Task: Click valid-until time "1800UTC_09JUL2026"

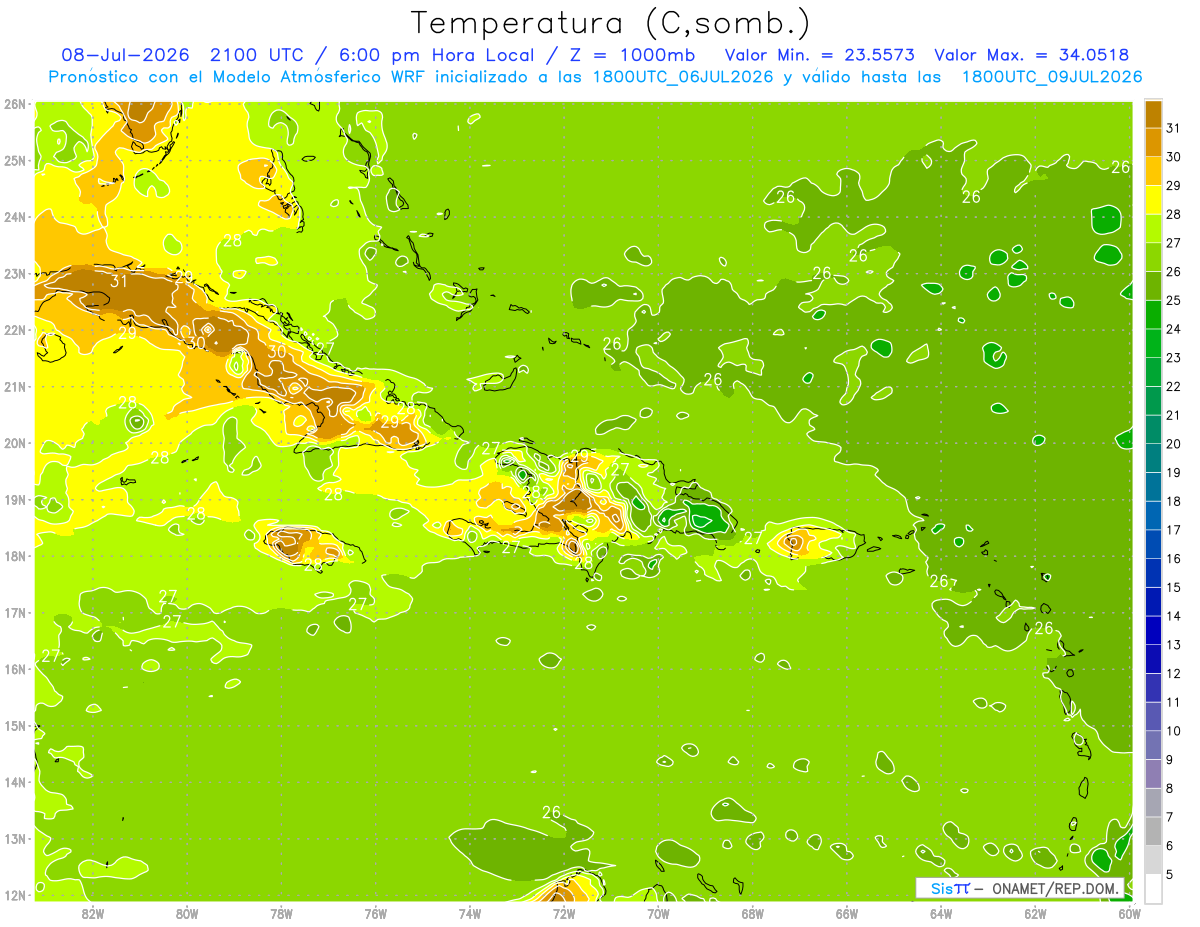Action: 1052,77
